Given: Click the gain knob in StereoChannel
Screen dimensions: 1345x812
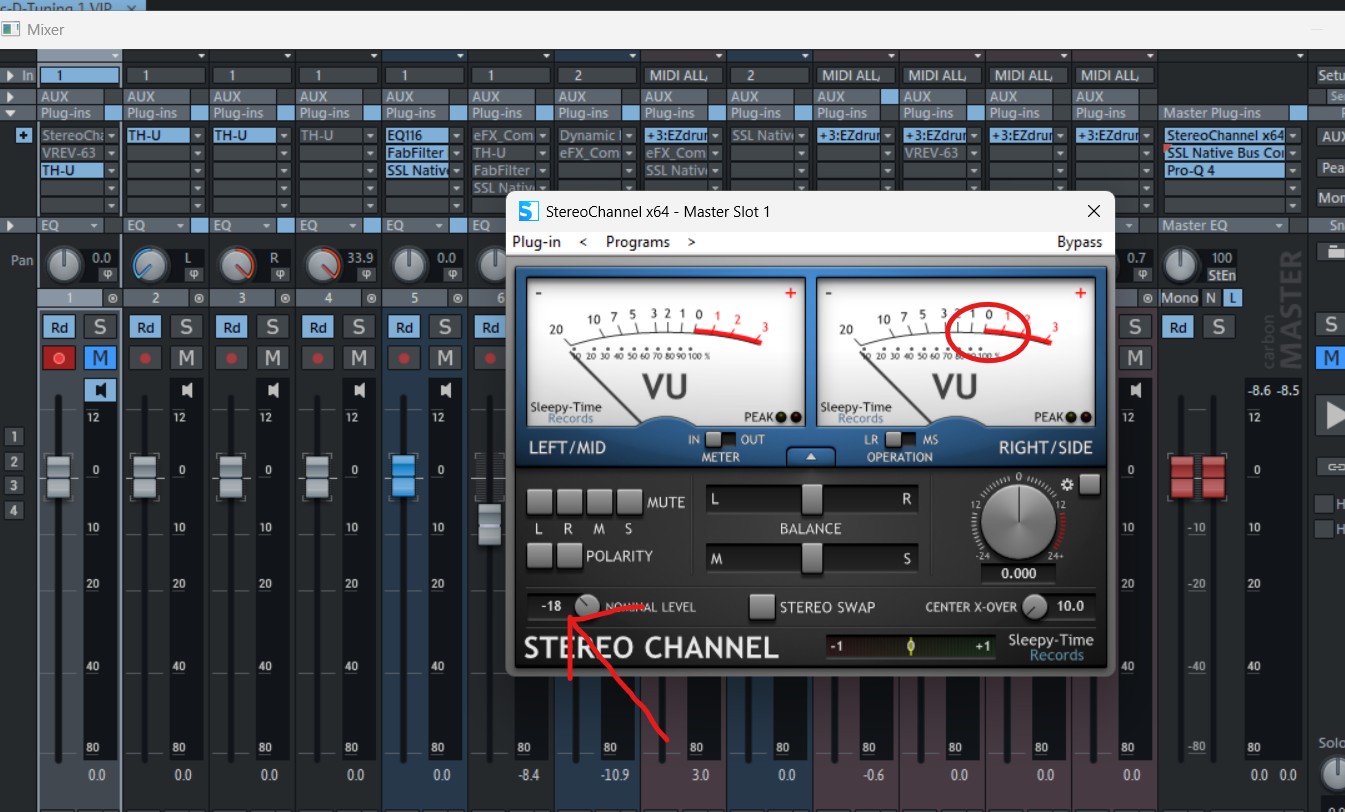Looking at the screenshot, I should click(x=1018, y=521).
